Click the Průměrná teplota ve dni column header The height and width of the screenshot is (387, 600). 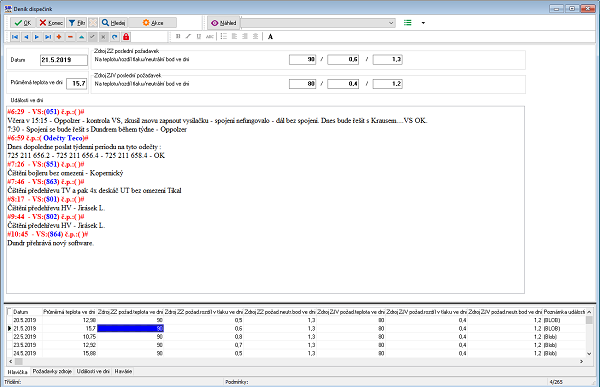click(x=69, y=312)
